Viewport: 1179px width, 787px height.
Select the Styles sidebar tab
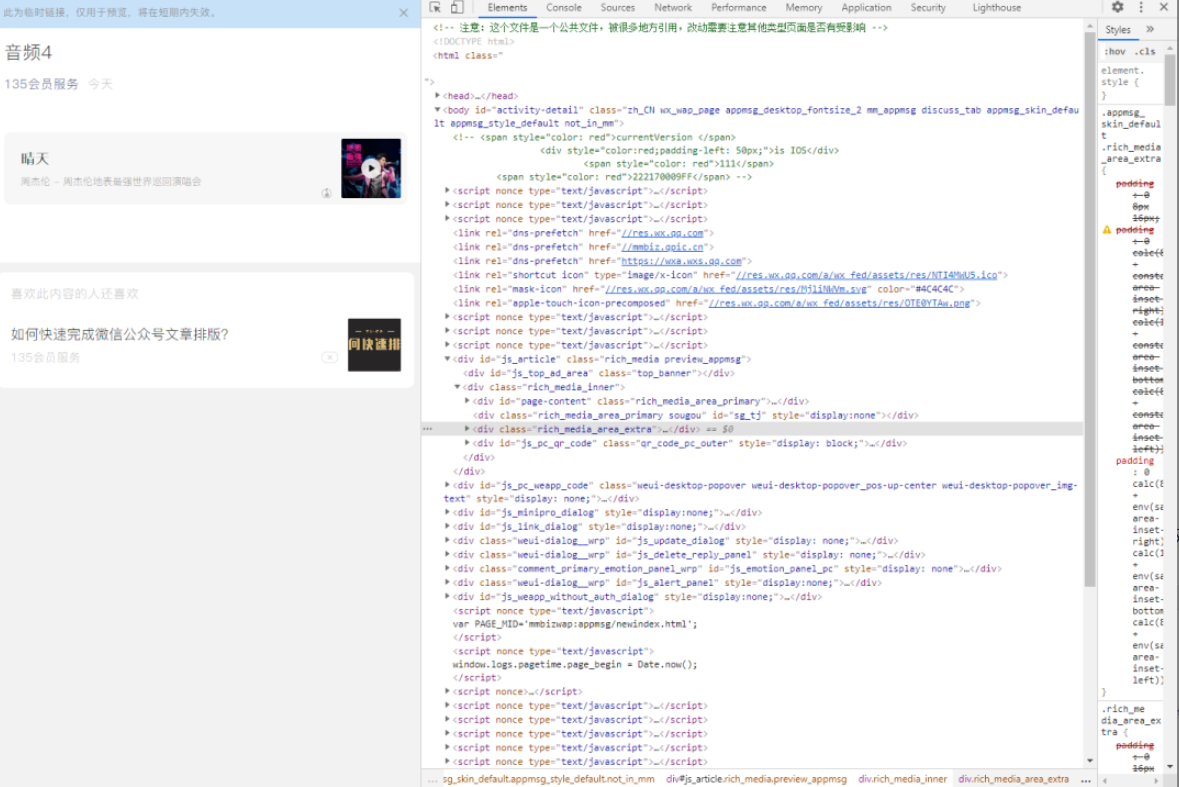pos(1117,29)
